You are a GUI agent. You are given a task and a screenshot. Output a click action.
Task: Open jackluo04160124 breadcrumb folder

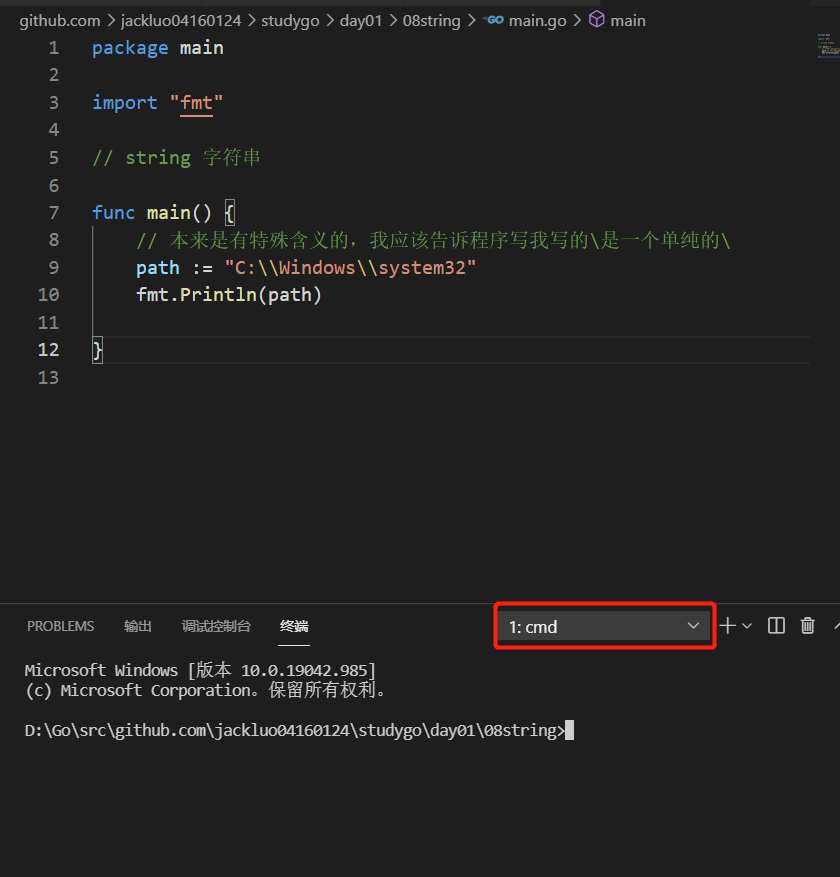tap(181, 21)
